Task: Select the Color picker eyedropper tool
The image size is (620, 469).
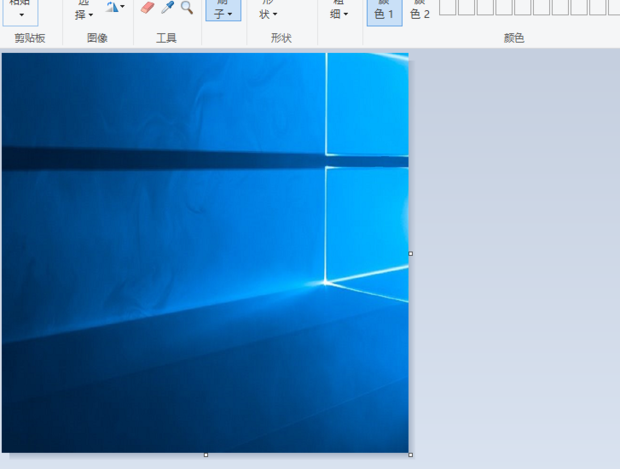Action: [x=168, y=7]
